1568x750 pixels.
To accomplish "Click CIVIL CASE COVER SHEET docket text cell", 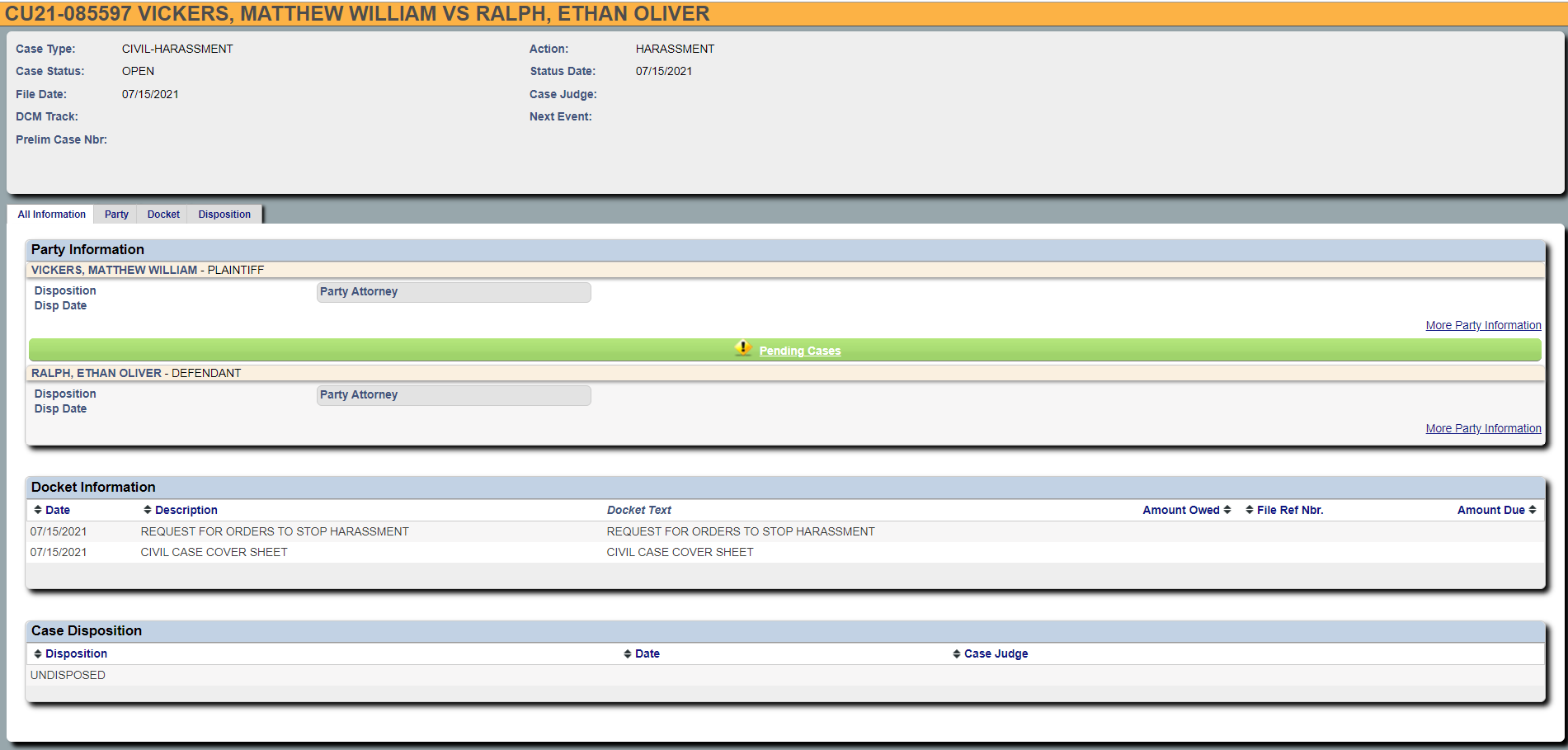I will point(680,552).
